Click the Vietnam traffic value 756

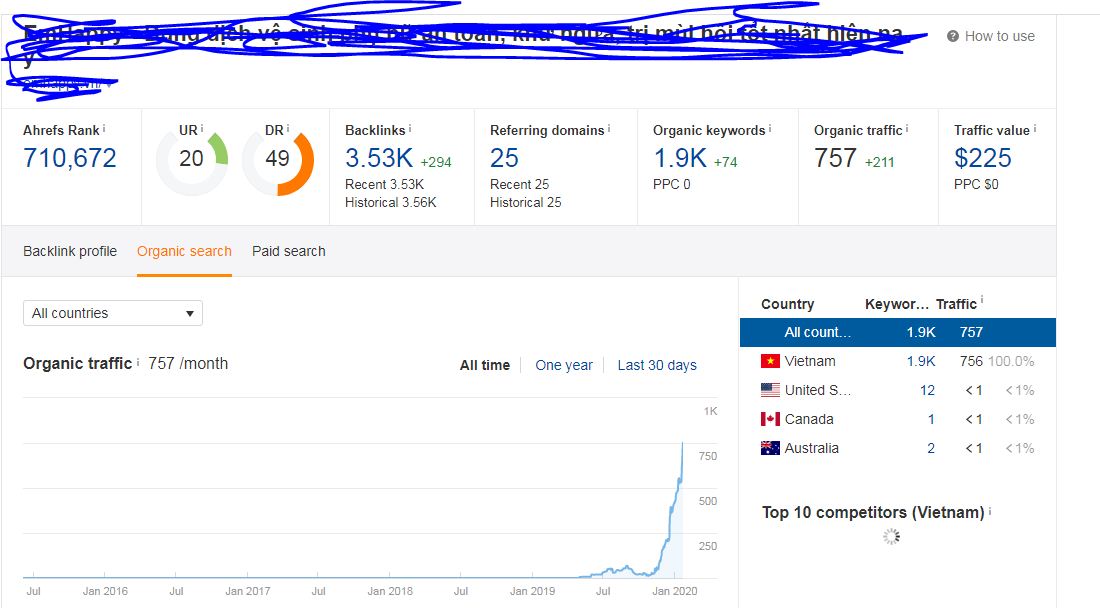coord(971,361)
